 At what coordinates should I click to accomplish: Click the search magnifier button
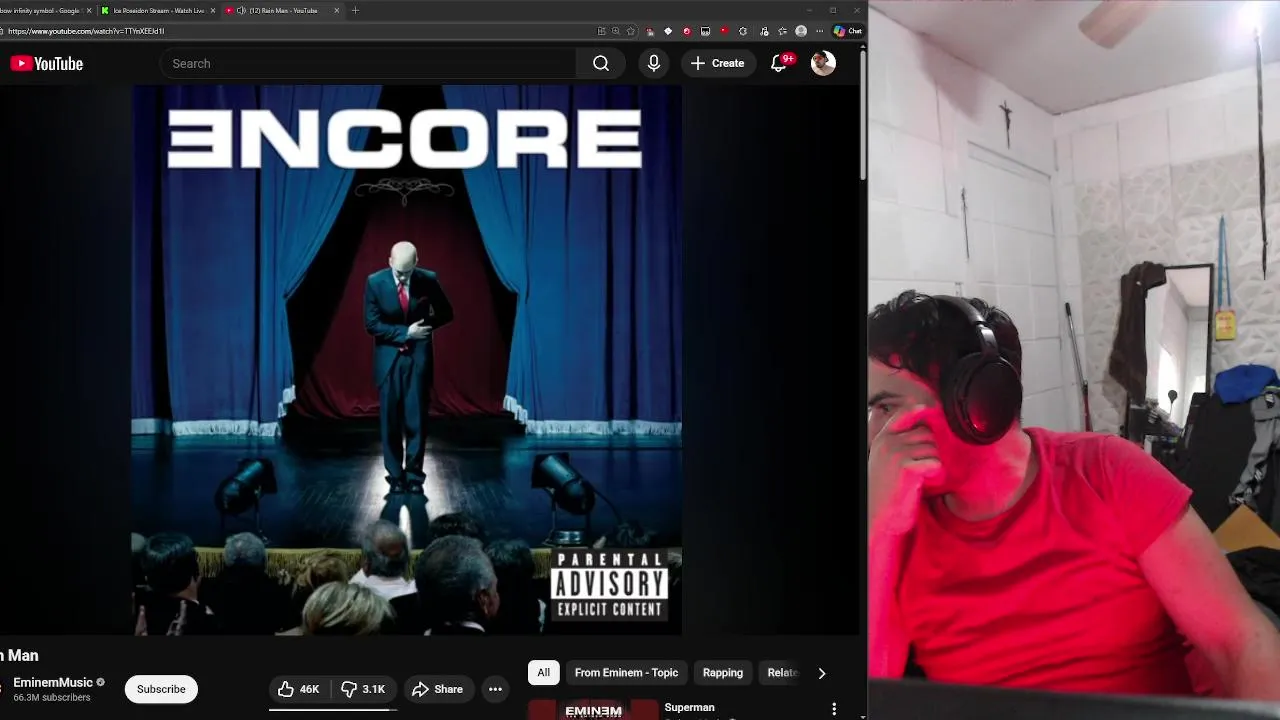point(601,63)
